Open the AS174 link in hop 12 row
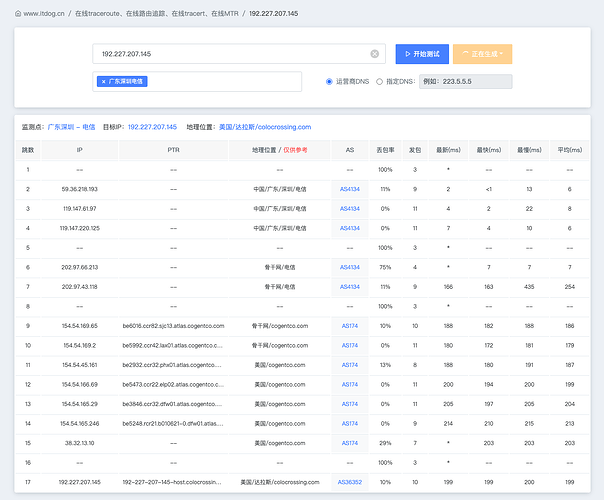 [x=350, y=384]
